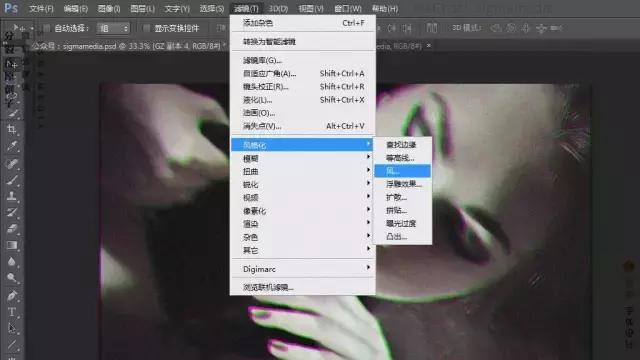640x360 pixels.
Task: Select the Clone Stamp tool
Action: click(12, 196)
